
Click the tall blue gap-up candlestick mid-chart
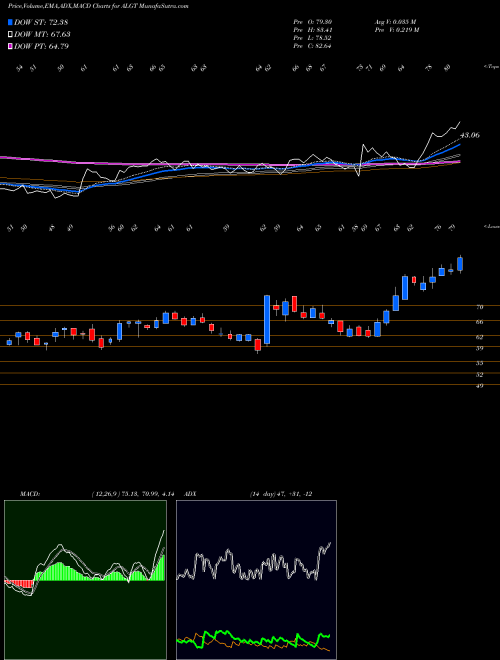(267, 320)
